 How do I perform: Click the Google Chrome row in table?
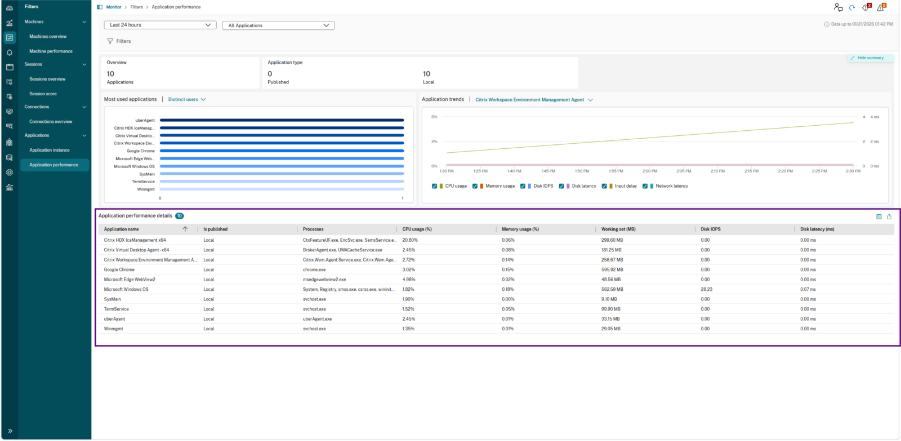click(495, 269)
